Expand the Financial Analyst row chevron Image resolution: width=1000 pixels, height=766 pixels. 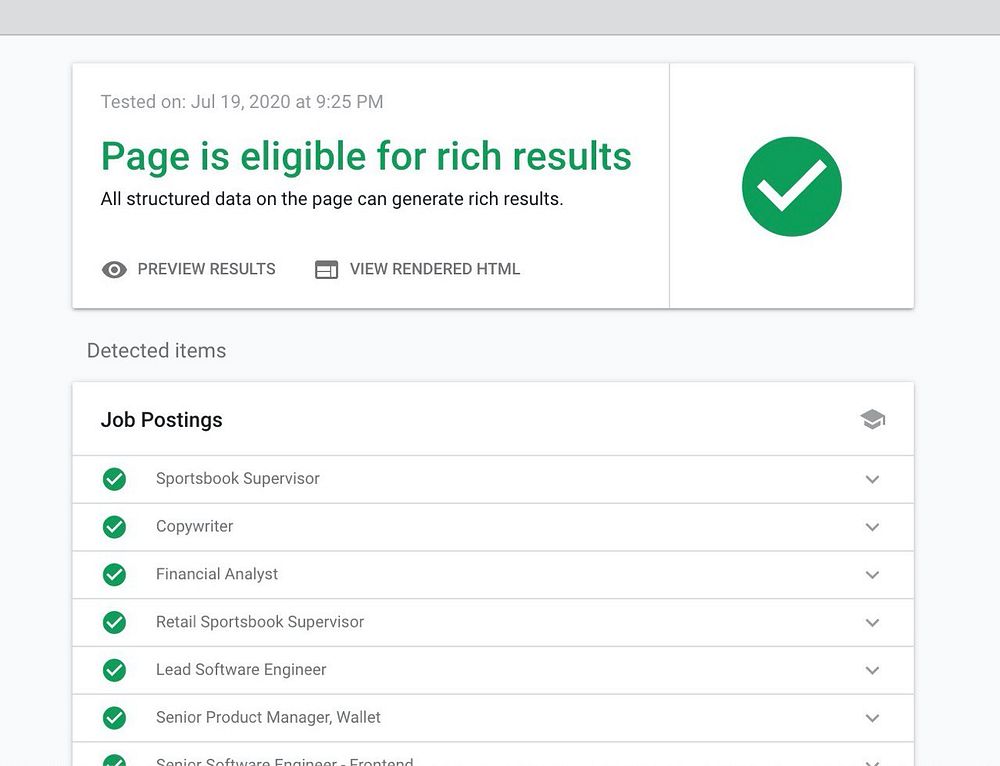coord(872,575)
